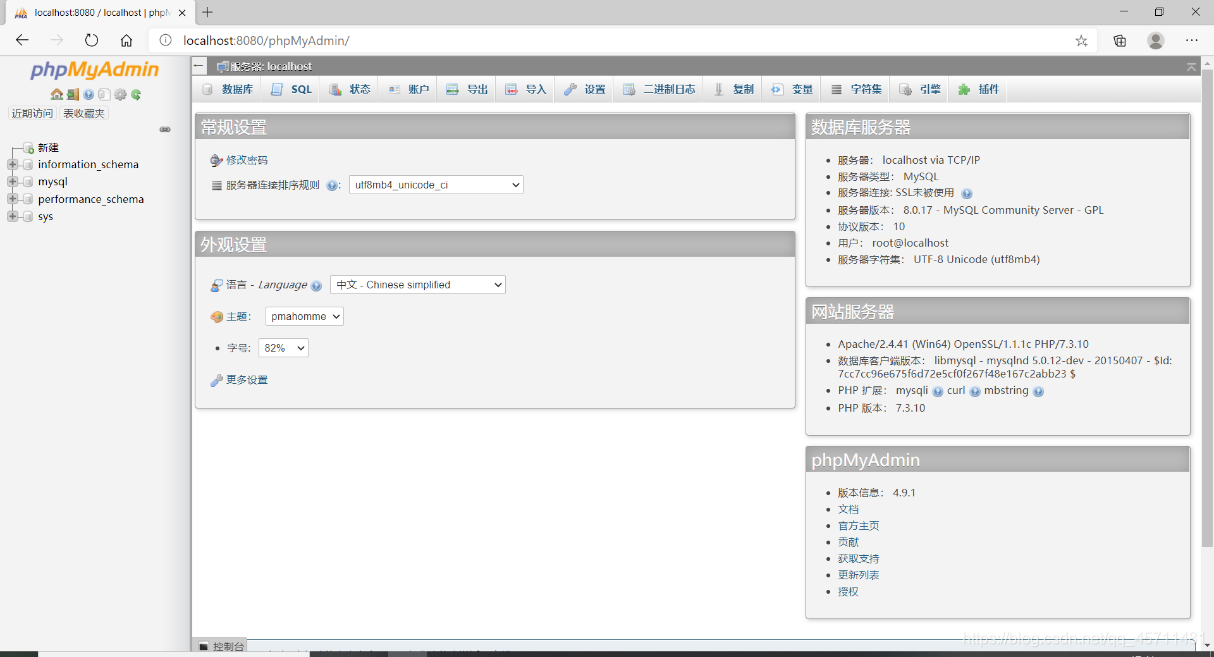The width and height of the screenshot is (1214, 657).
Task: Open the 82% font size dropdown
Action: click(x=283, y=348)
